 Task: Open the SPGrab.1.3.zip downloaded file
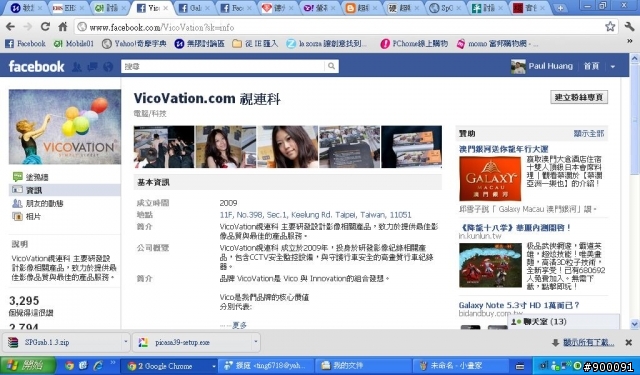(62, 342)
